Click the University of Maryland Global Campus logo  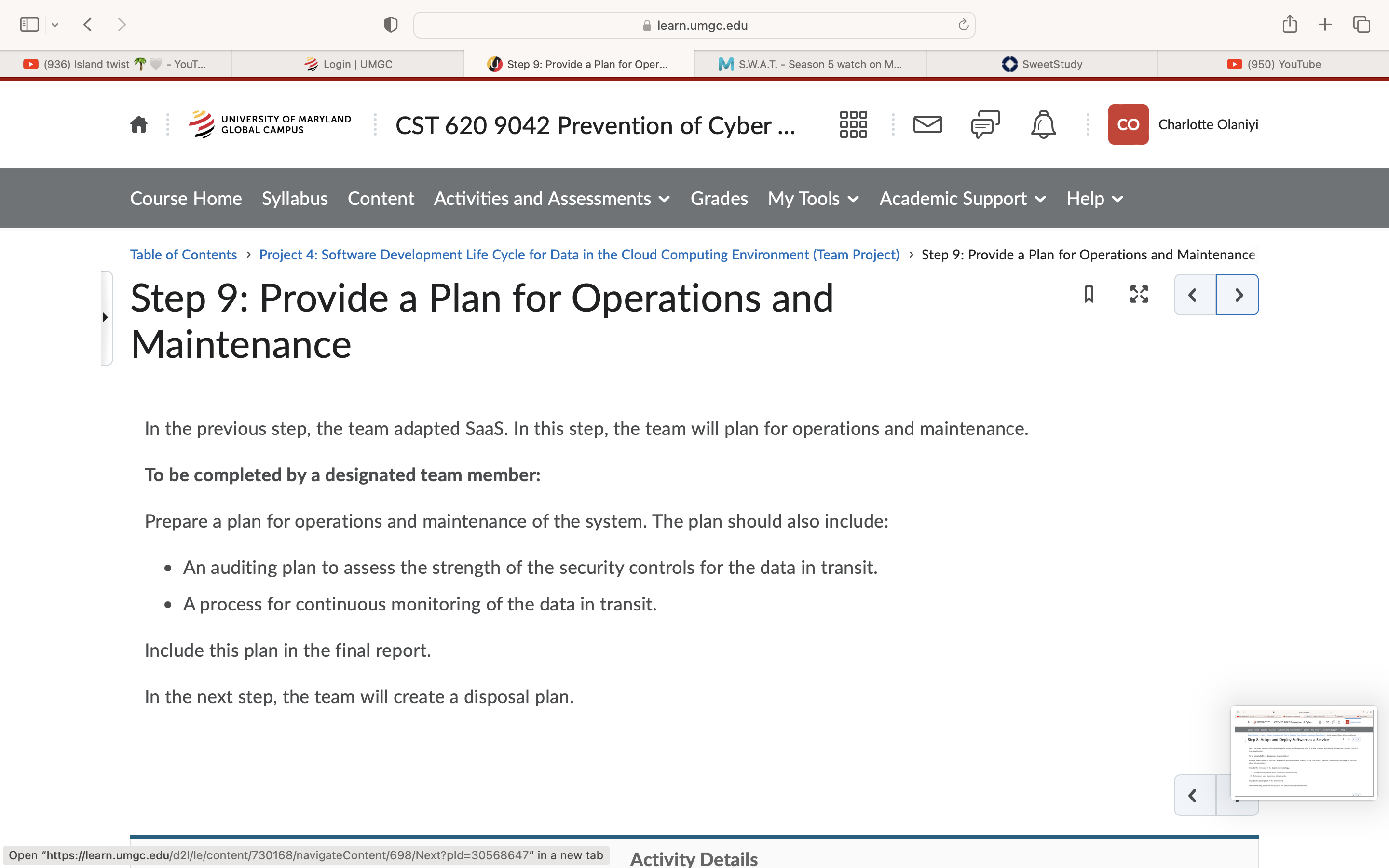270,124
